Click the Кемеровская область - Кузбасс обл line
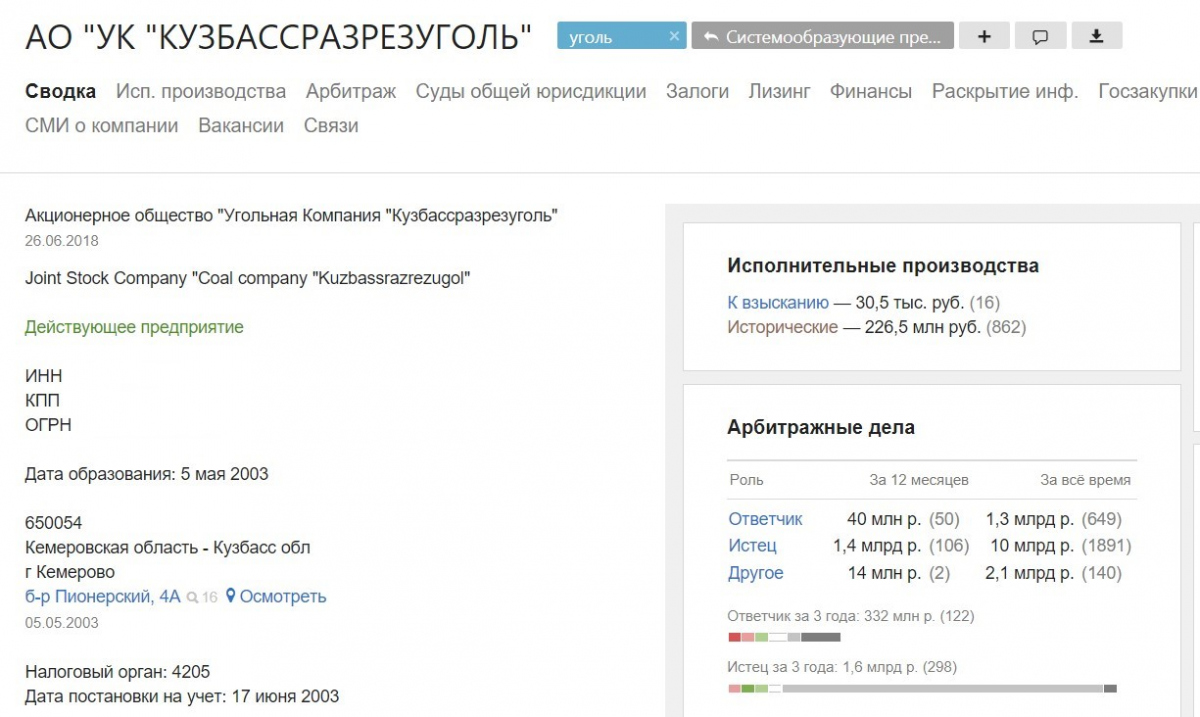Viewport: 1200px width, 717px height. [x=168, y=548]
